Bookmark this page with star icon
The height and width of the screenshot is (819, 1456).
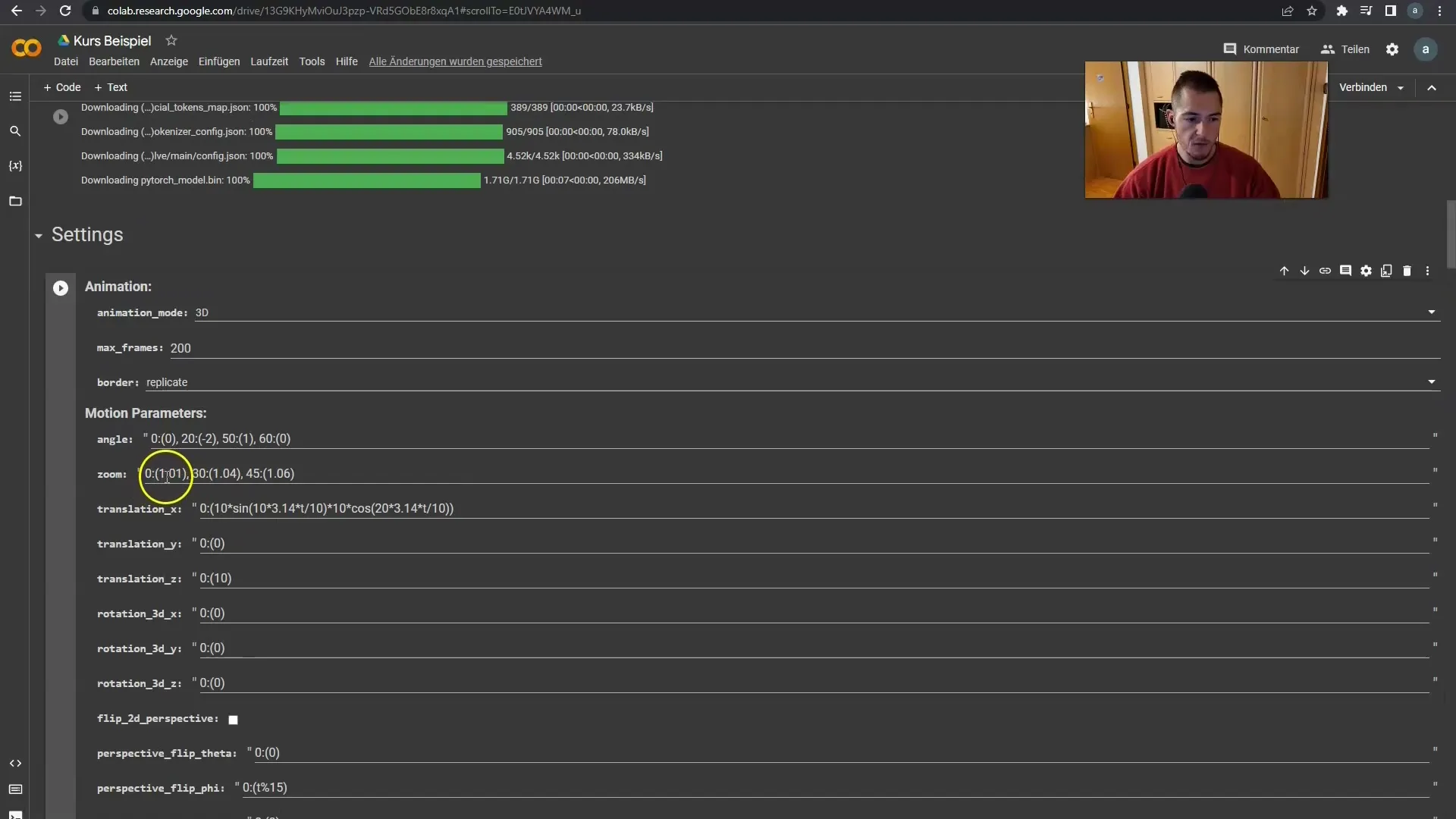(1312, 11)
